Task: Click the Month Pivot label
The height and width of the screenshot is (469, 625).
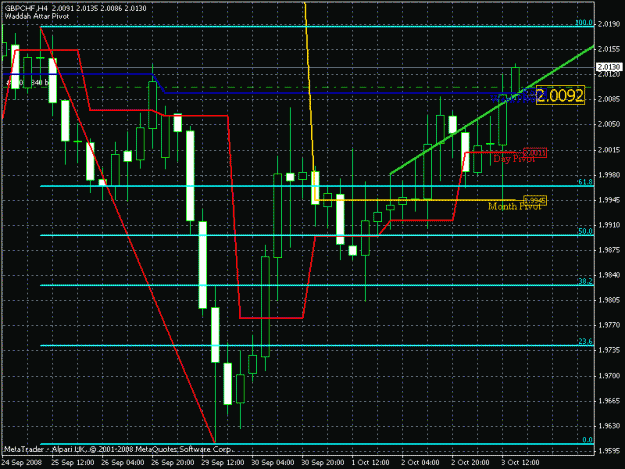Action: (x=514, y=206)
